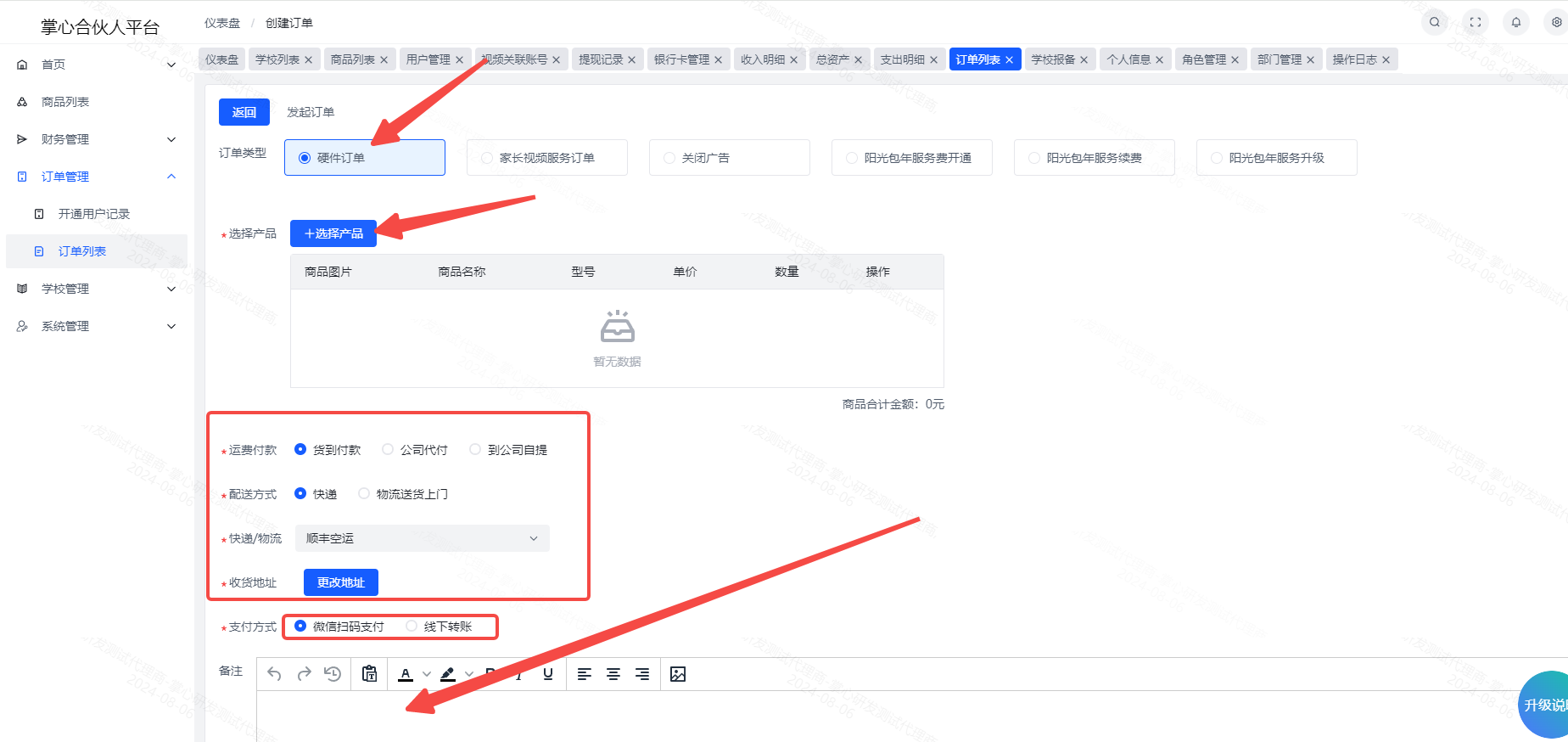Click the search icon in the header
Image resolution: width=1568 pixels, height=742 pixels.
pos(1434,22)
